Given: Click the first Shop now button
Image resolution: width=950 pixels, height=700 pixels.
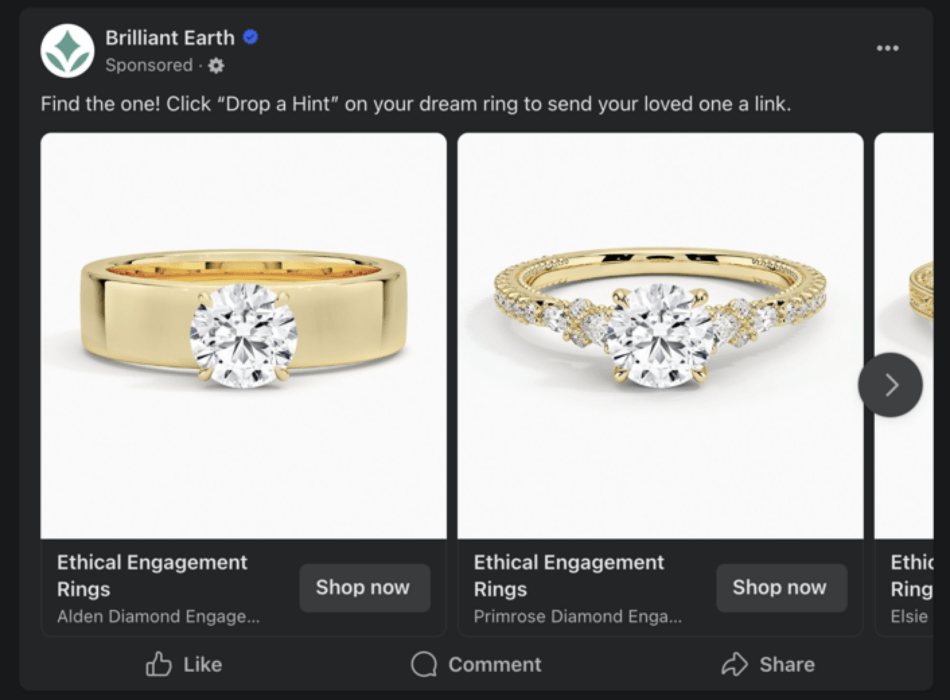Looking at the screenshot, I should click(x=364, y=587).
